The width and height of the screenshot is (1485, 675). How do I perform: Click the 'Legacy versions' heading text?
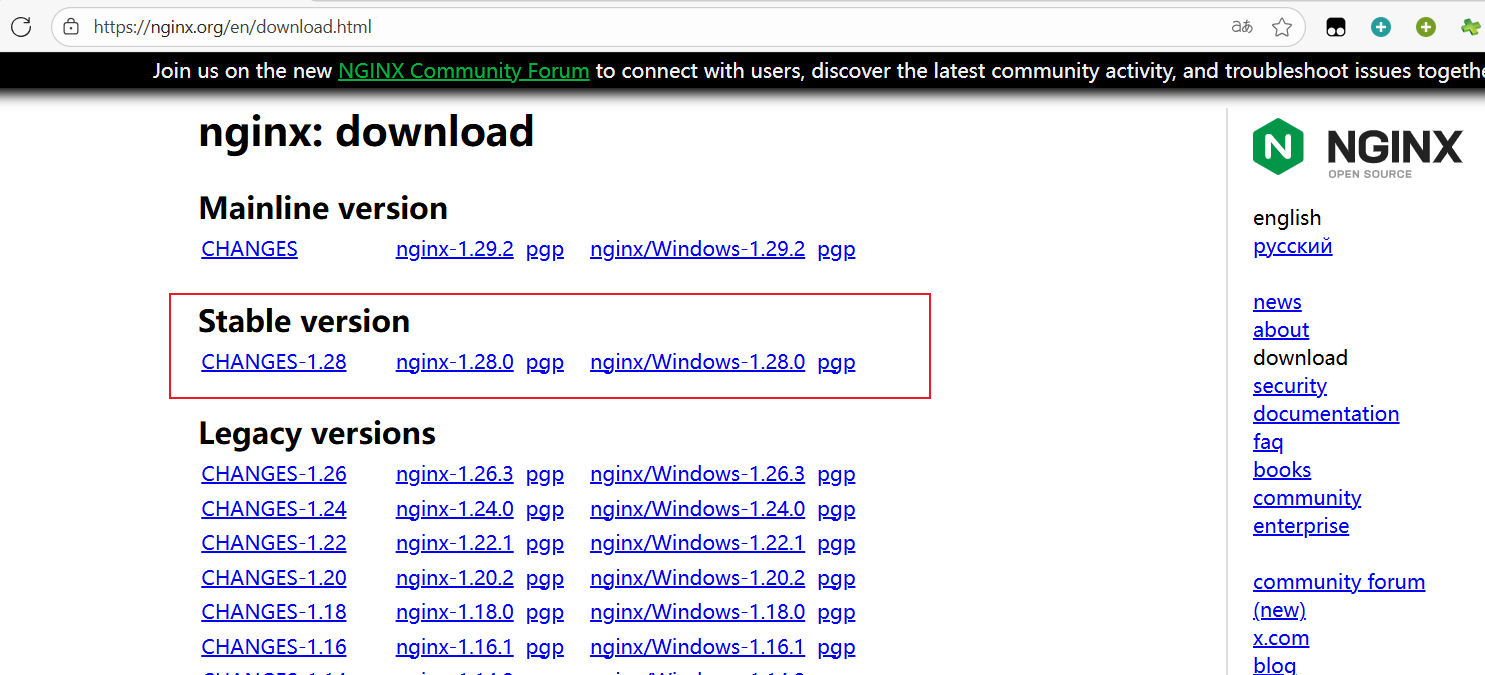coord(317,434)
